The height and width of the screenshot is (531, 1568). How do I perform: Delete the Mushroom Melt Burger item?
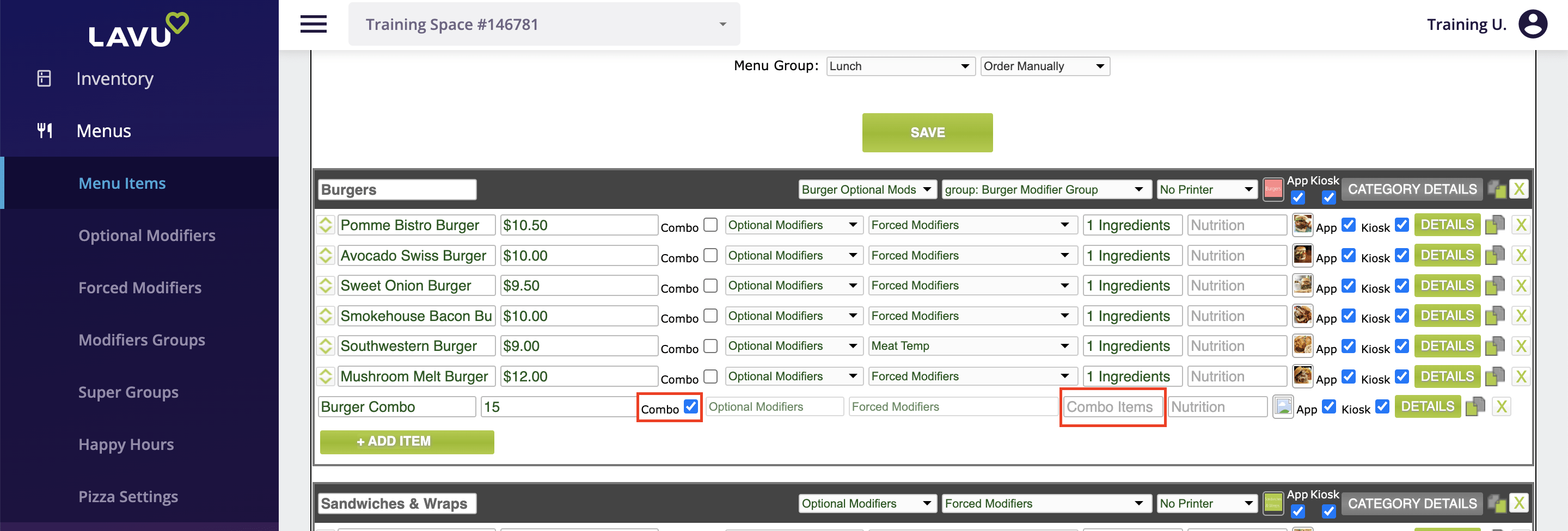click(x=1521, y=376)
